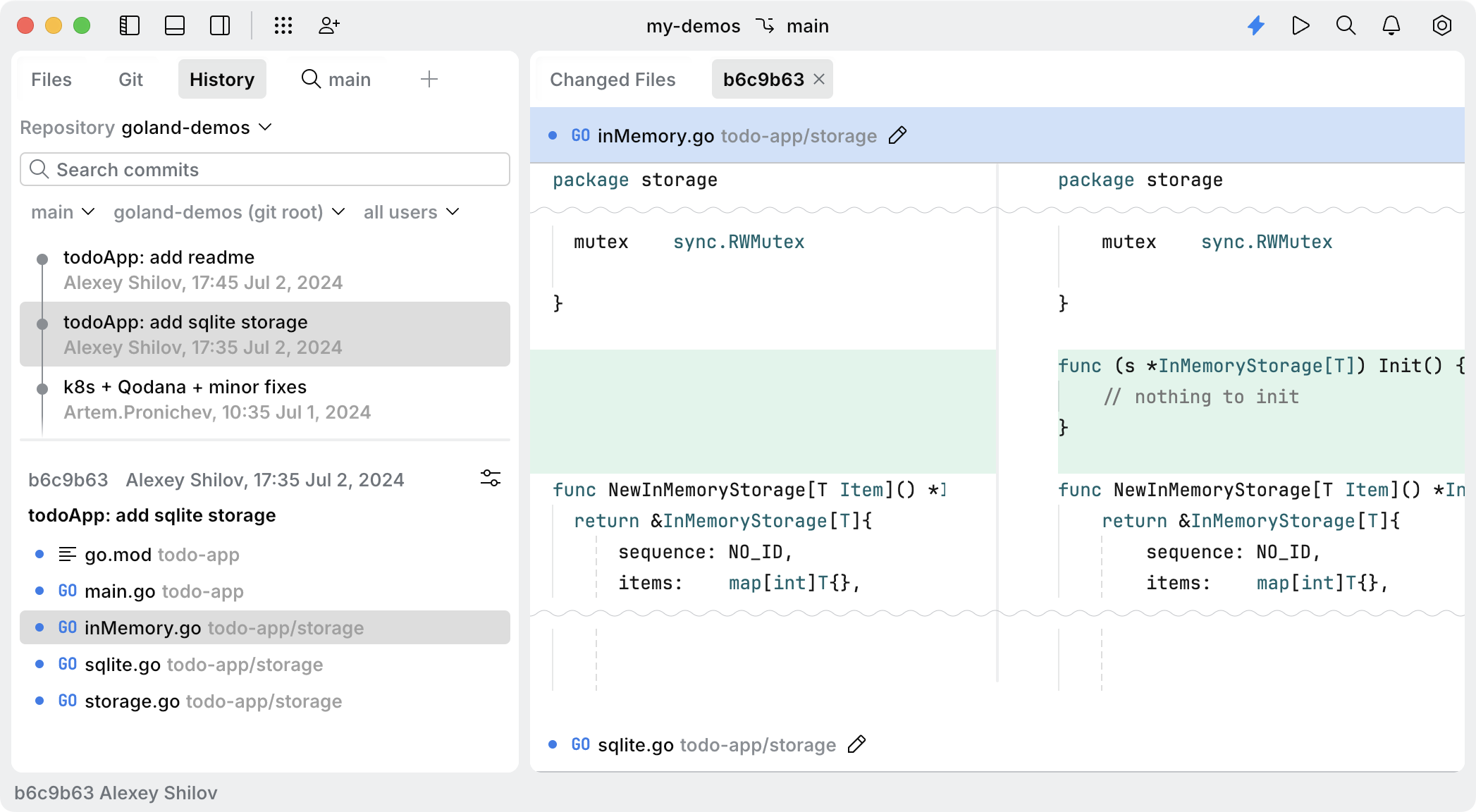
Task: Select inMemory.go in changed files list
Action: pyautogui.click(x=265, y=628)
